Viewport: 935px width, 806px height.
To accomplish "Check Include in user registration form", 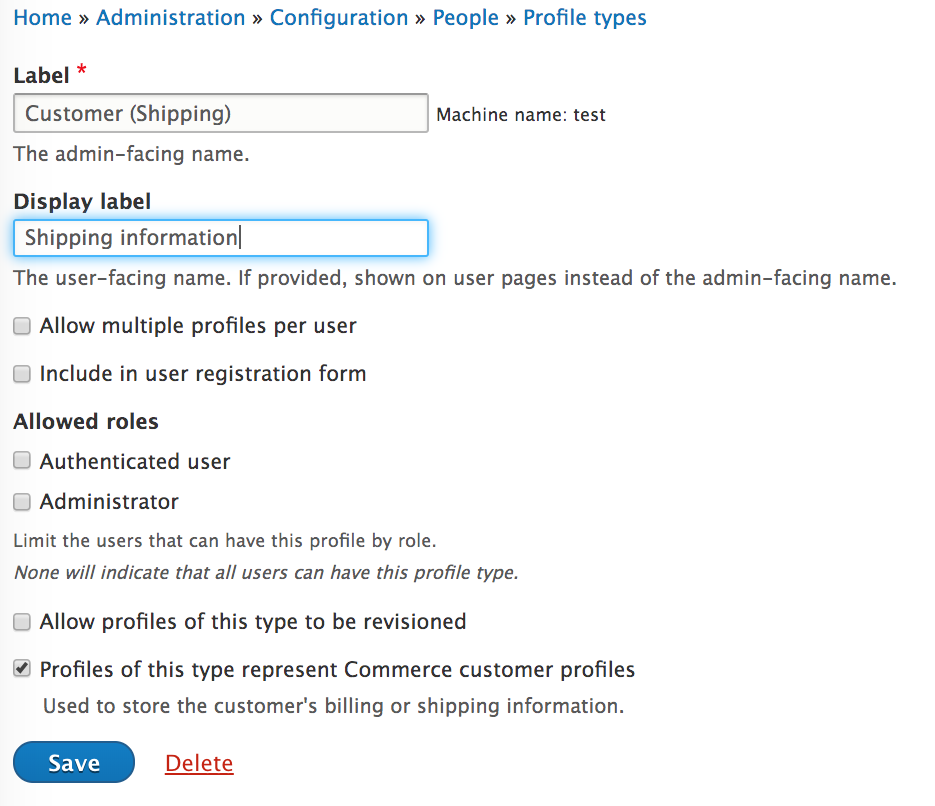I will (x=22, y=375).
